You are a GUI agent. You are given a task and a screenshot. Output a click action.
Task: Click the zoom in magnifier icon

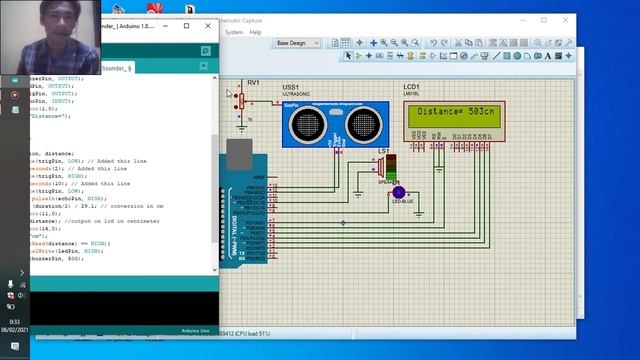(384, 43)
